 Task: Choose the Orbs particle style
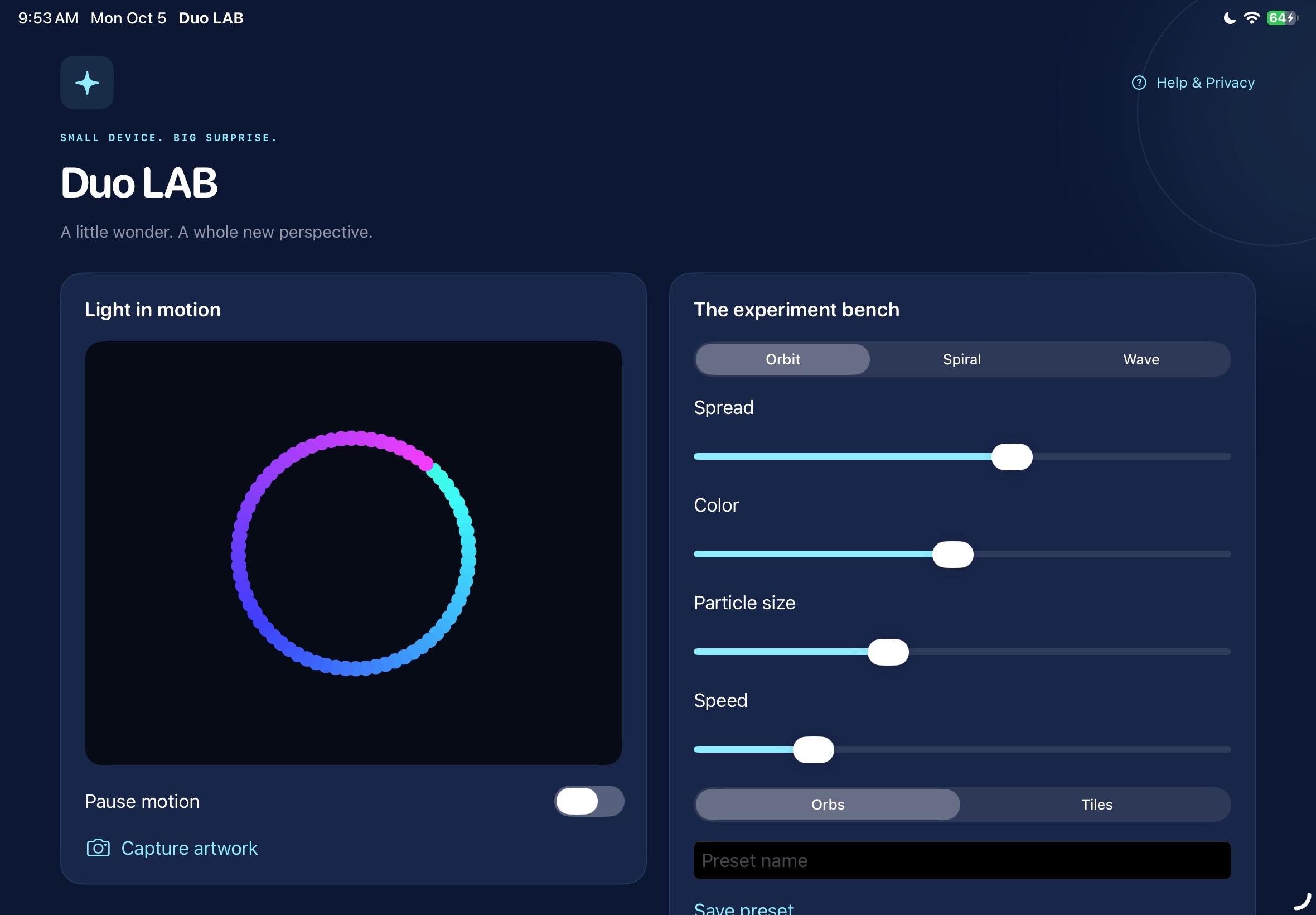pos(828,805)
